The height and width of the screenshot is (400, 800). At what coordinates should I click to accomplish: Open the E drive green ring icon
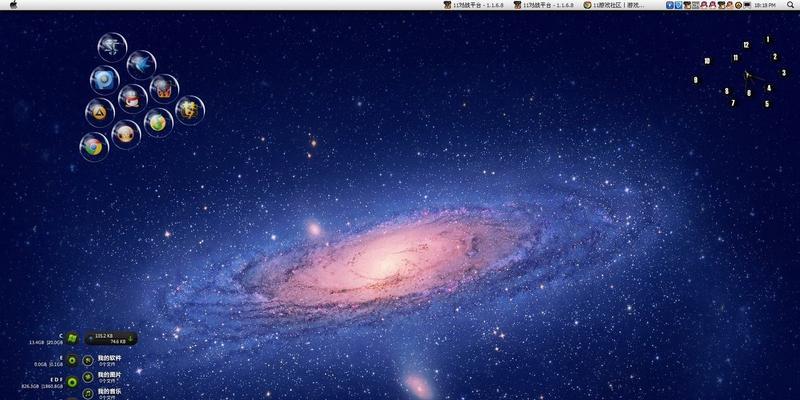(x=72, y=360)
